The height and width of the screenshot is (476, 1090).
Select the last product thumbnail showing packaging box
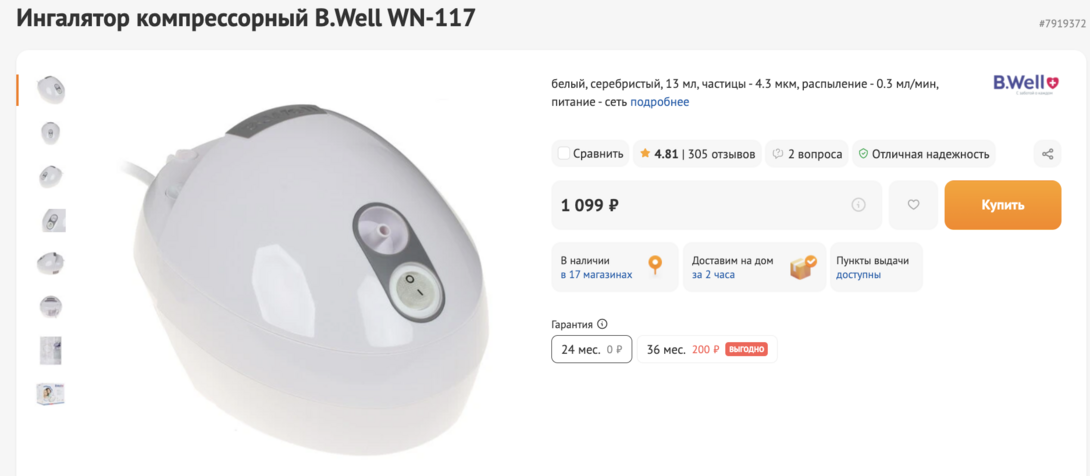[x=51, y=394]
